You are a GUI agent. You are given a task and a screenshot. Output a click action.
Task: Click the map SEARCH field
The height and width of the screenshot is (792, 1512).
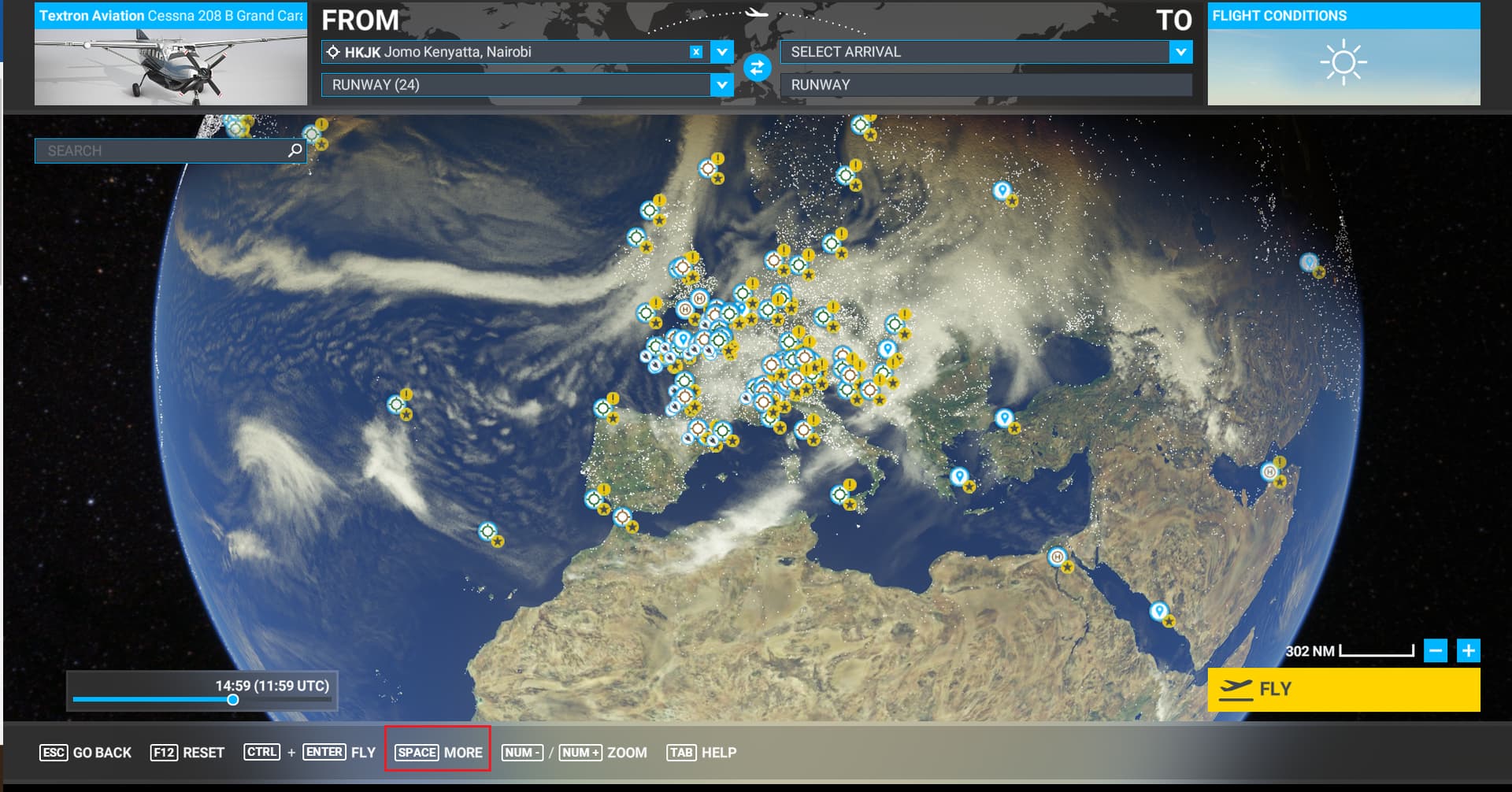click(170, 150)
